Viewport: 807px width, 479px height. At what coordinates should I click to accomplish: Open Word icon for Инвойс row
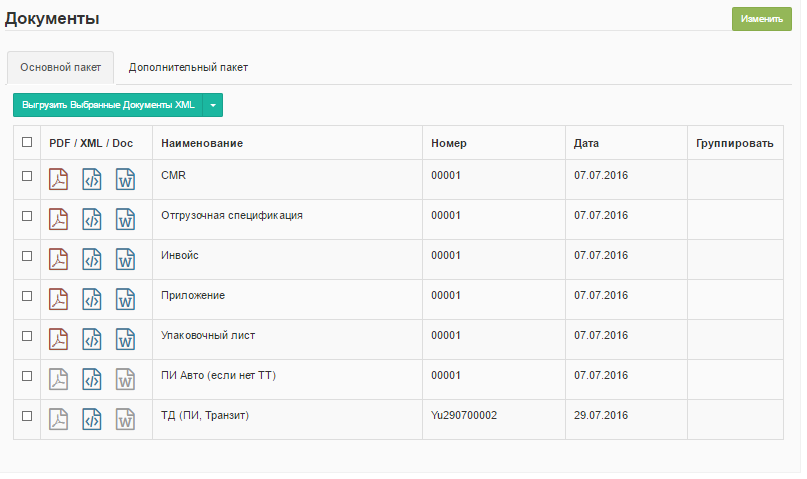click(x=125, y=260)
